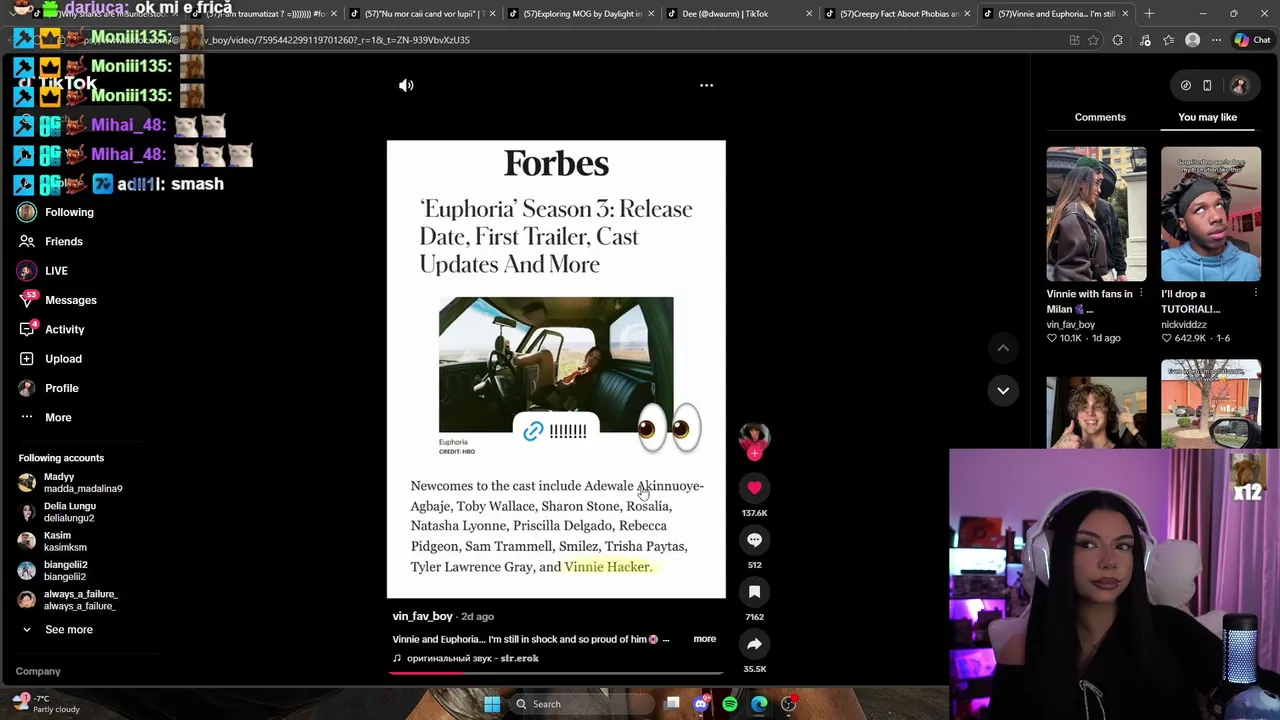The image size is (1280, 720).
Task: Open Kasim kasimksm account
Action: (x=52, y=541)
